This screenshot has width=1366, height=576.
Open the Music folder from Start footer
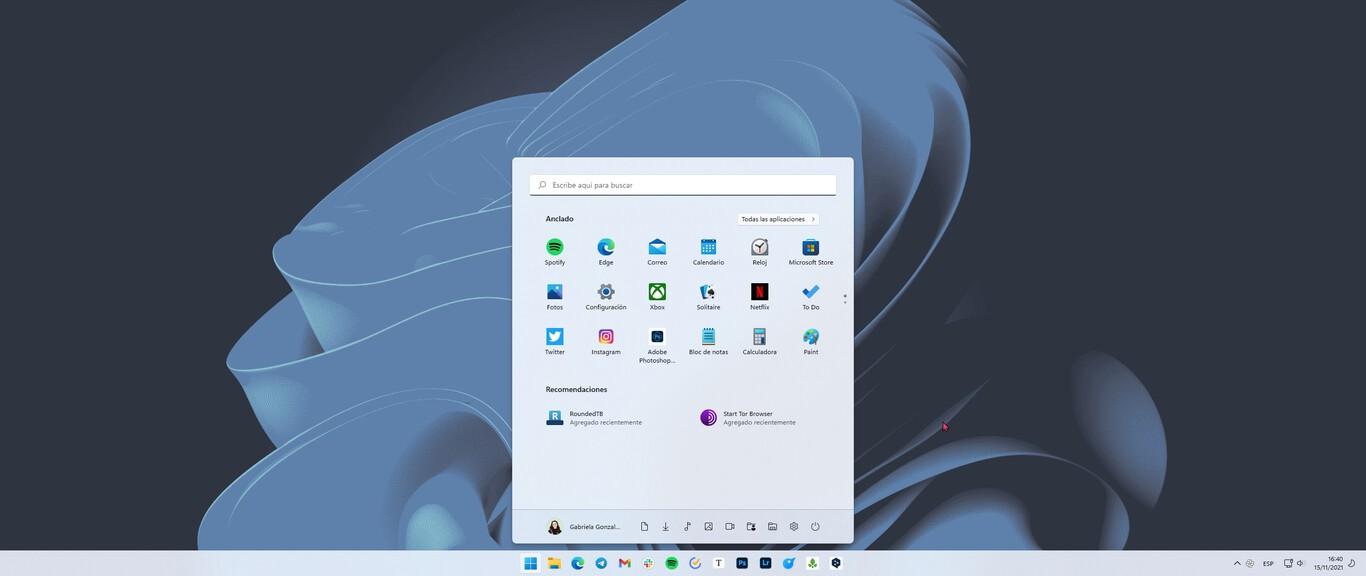pyautogui.click(x=687, y=527)
